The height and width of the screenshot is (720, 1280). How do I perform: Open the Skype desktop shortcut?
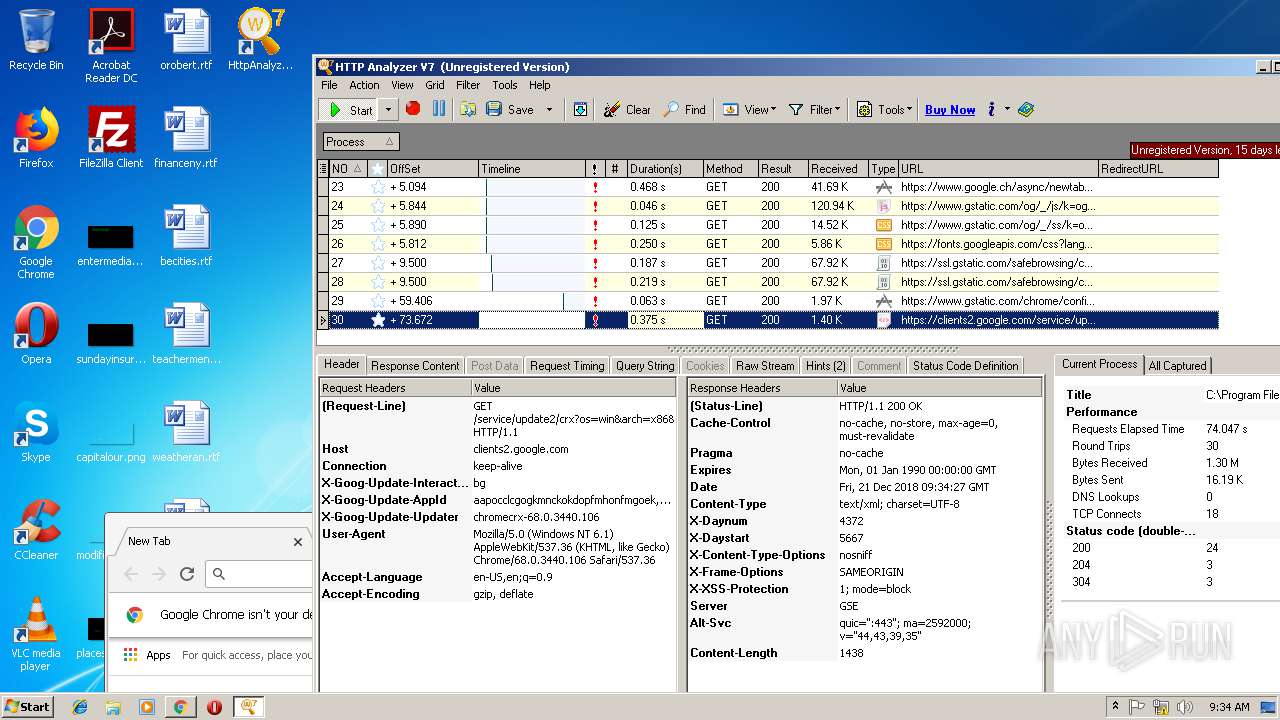pyautogui.click(x=36, y=432)
